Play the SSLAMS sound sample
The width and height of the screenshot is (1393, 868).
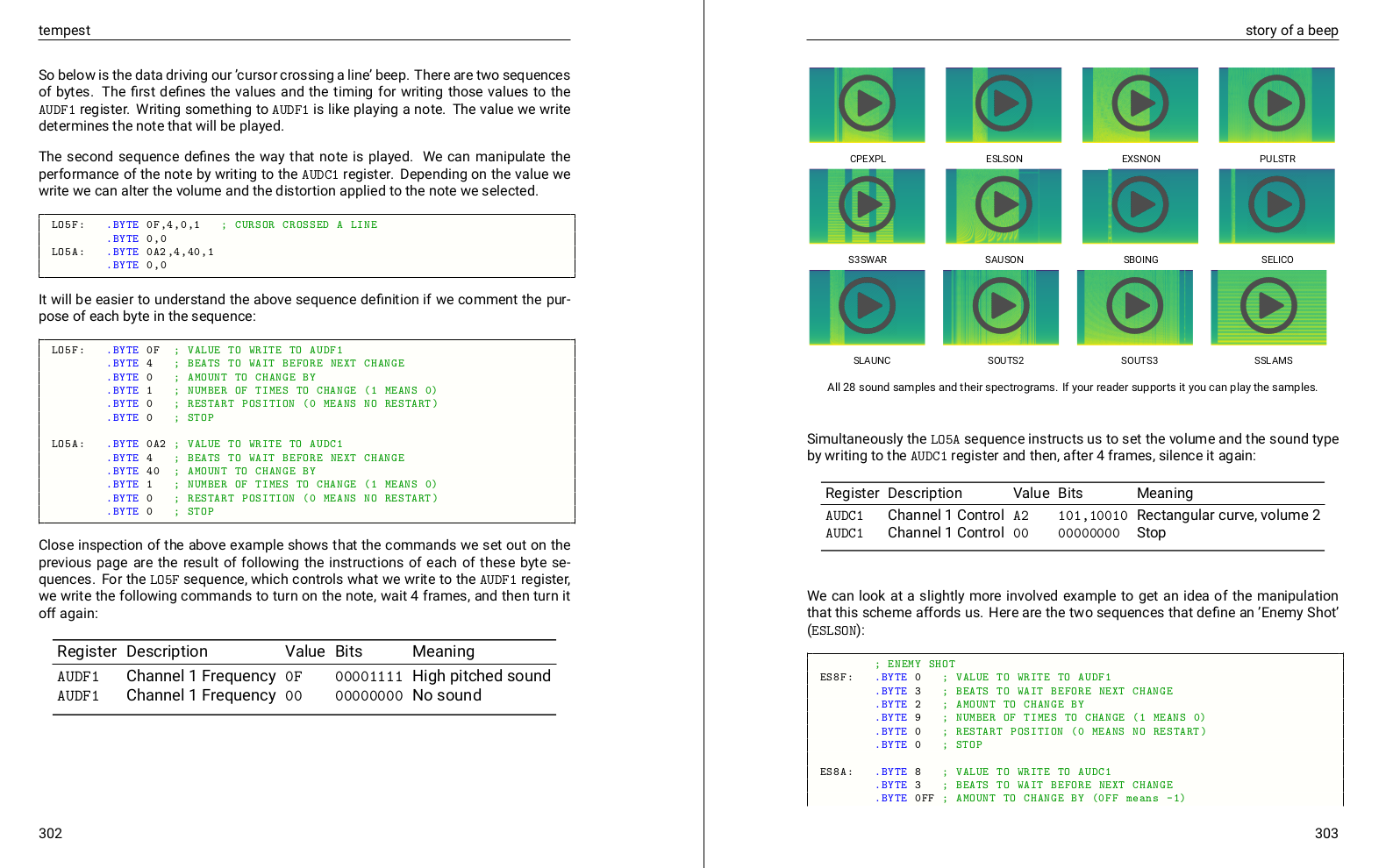[1268, 306]
